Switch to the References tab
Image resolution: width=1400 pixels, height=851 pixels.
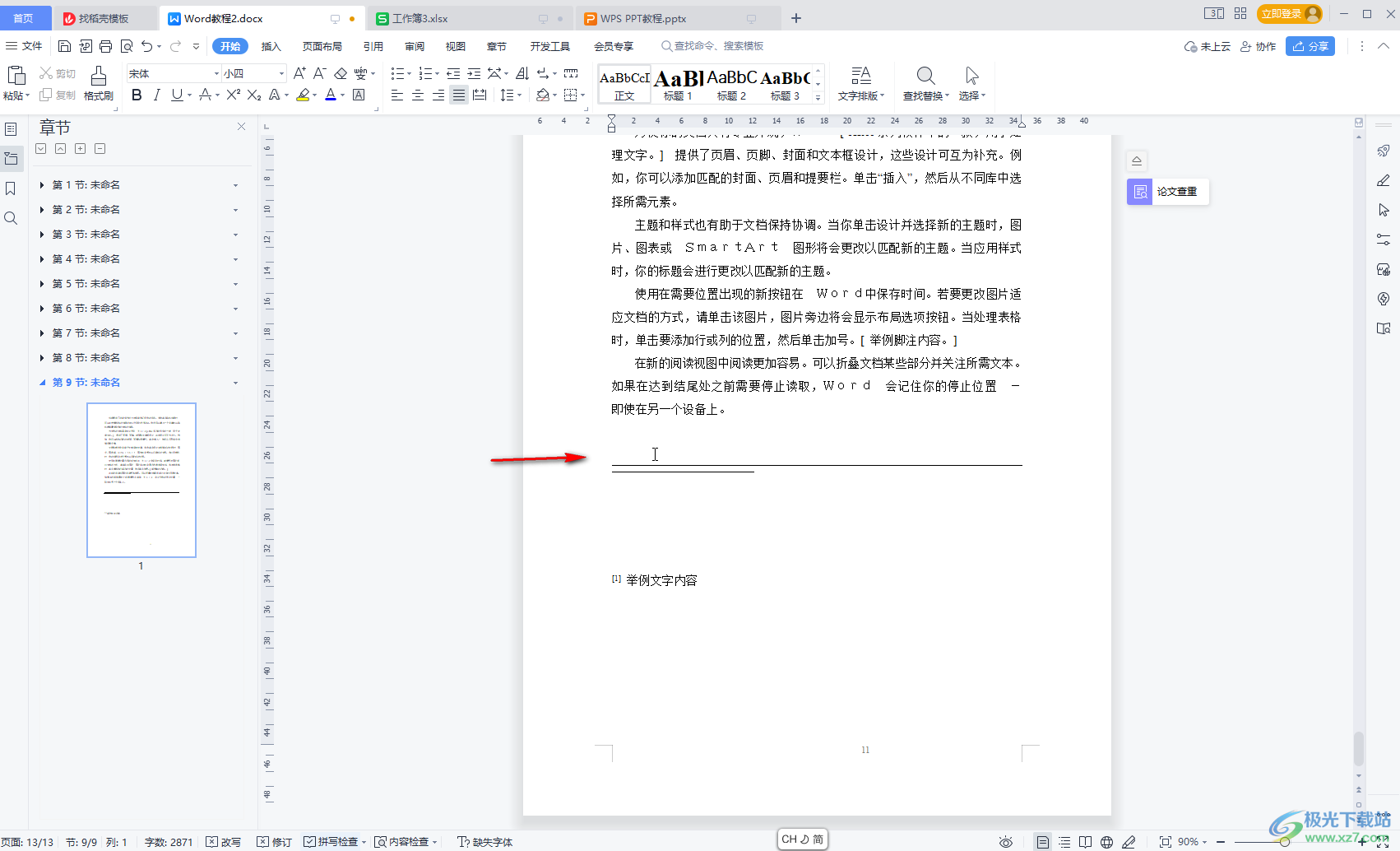pyautogui.click(x=373, y=46)
